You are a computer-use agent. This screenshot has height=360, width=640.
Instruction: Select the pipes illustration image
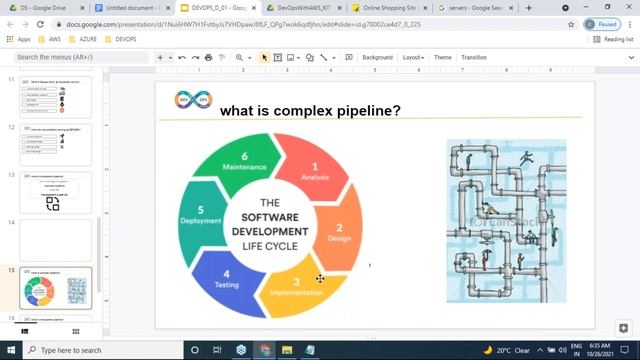pos(506,221)
